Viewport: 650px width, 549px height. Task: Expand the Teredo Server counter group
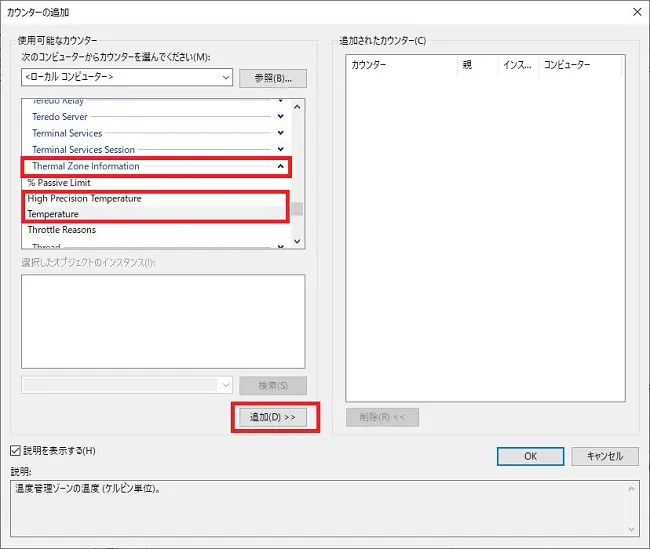pos(281,117)
